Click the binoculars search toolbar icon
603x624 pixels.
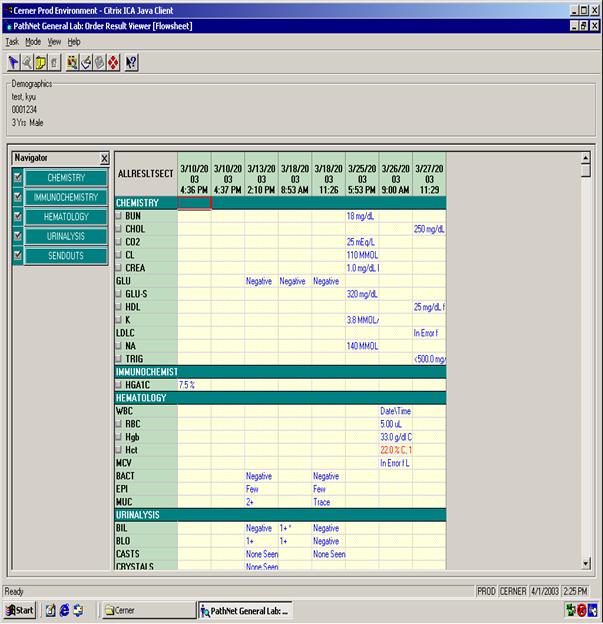pos(72,62)
